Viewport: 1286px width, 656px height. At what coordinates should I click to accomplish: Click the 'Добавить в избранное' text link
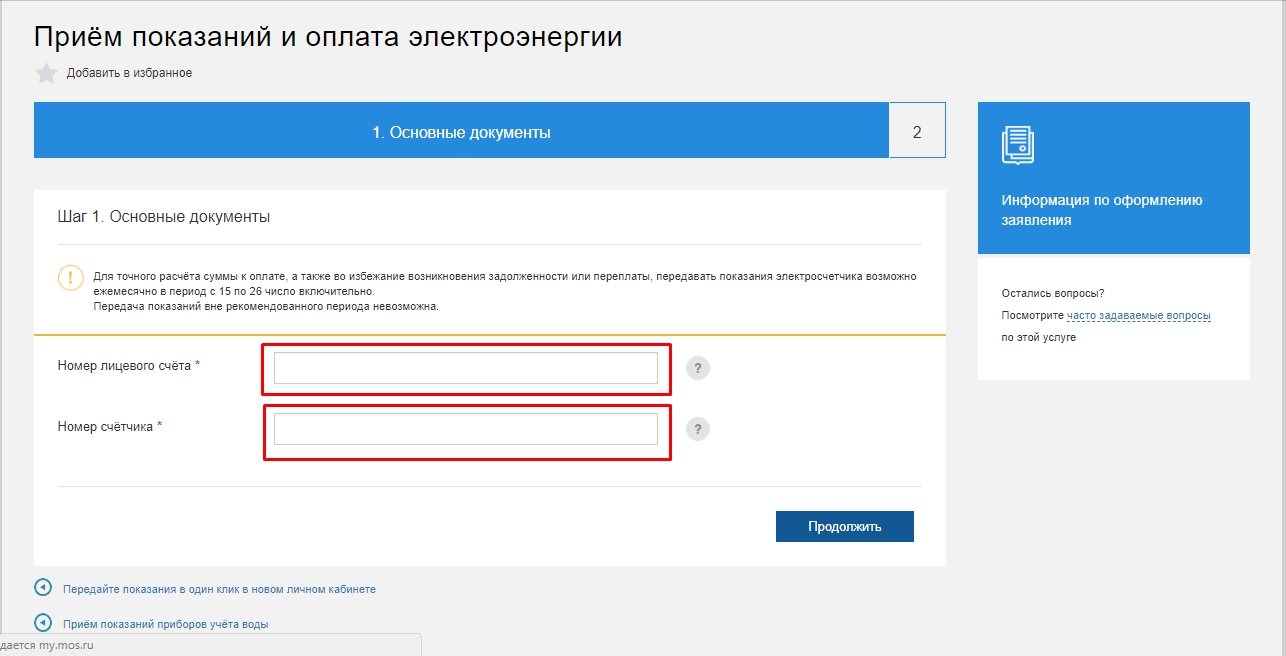pos(129,73)
